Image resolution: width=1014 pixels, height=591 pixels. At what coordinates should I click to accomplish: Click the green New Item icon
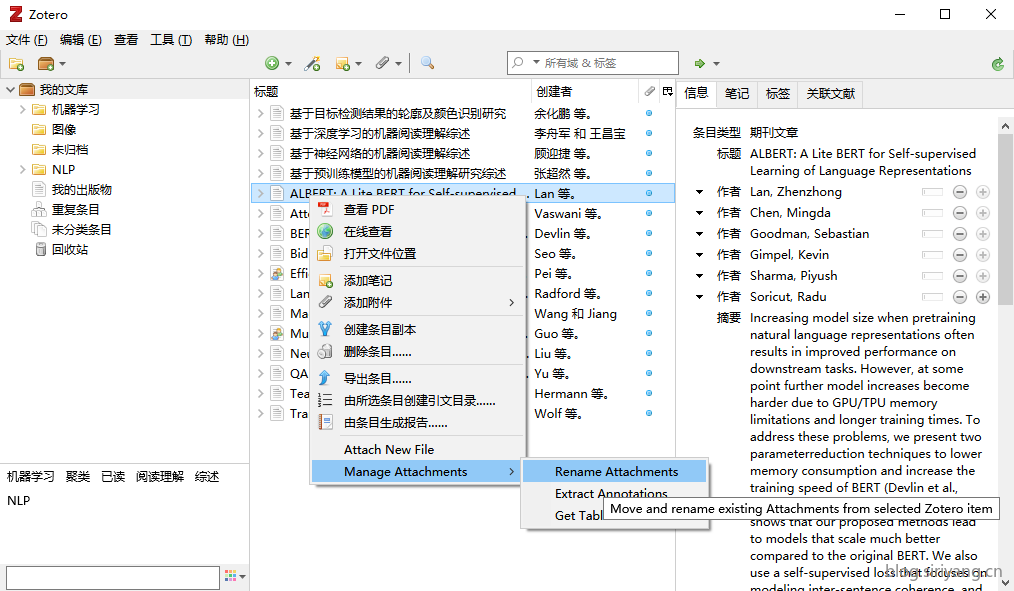tap(272, 63)
